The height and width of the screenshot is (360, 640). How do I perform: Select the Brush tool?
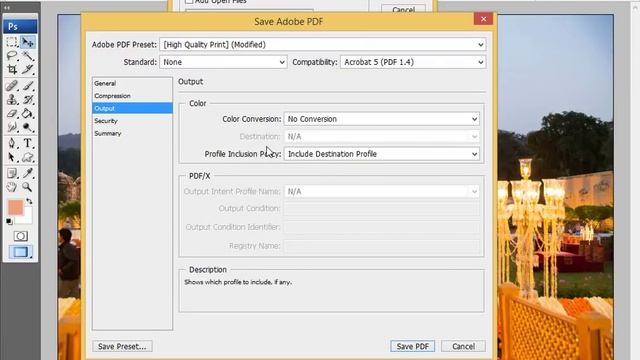28,86
